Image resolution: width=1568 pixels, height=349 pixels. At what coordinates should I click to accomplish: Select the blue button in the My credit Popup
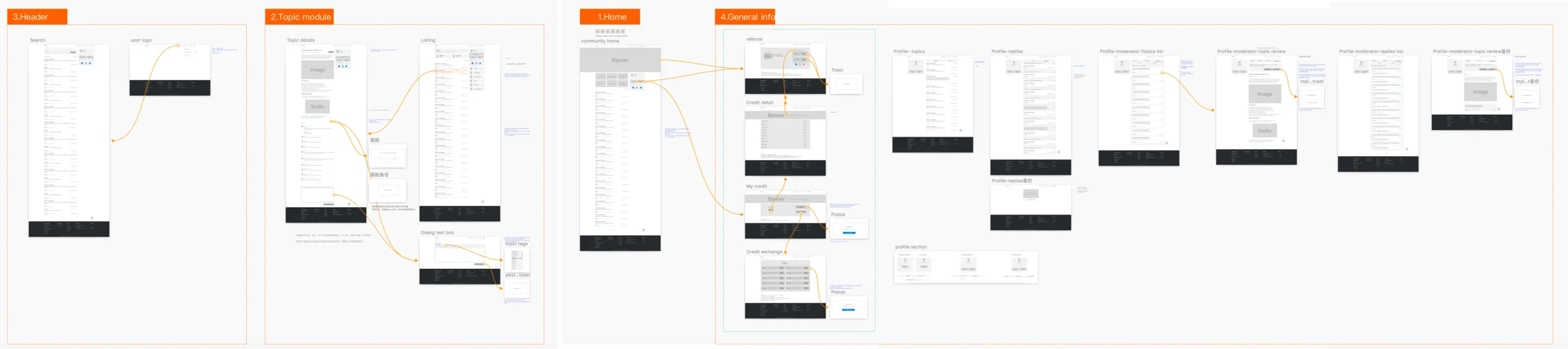848,233
